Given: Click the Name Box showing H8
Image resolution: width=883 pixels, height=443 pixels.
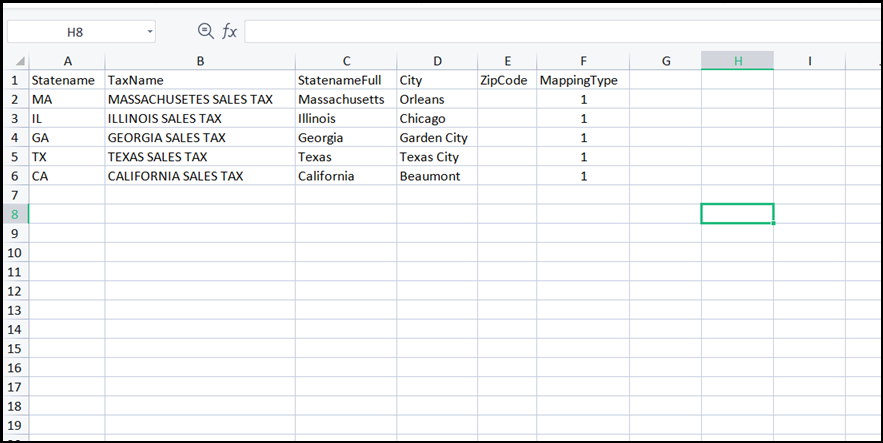Looking at the screenshot, I should (x=75, y=32).
